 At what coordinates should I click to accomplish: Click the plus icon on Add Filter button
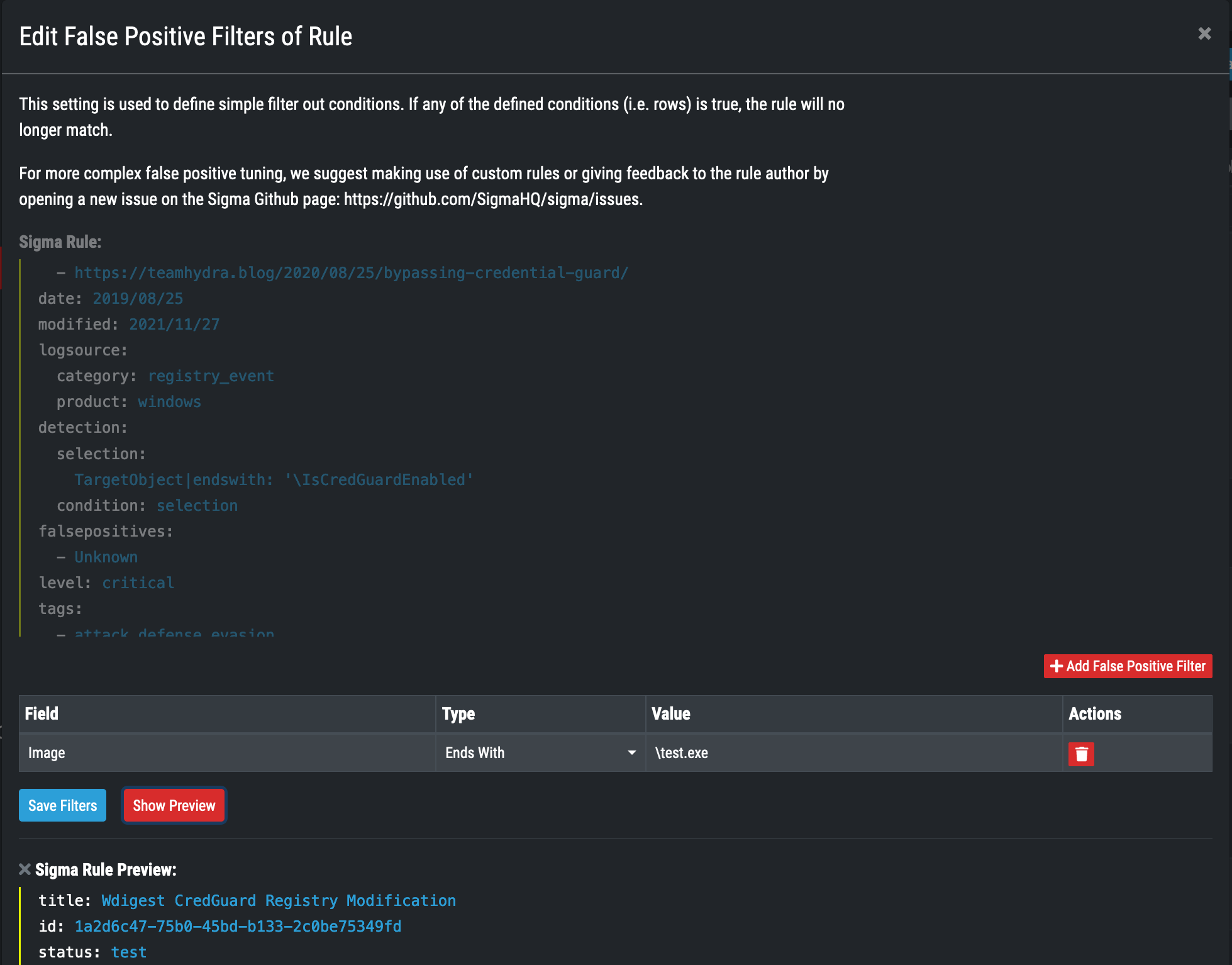click(1057, 666)
